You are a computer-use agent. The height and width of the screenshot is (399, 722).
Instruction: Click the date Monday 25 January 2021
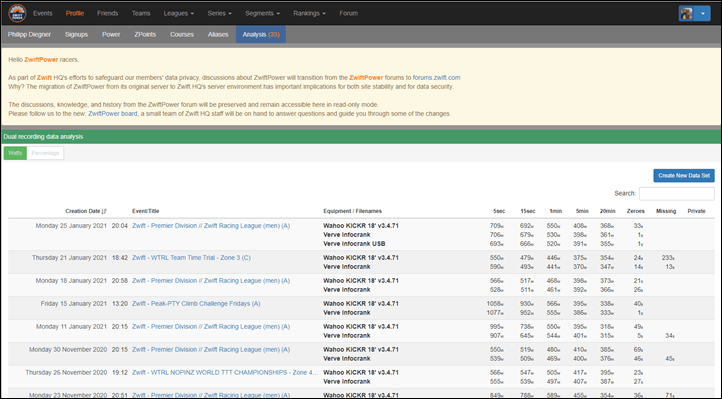click(71, 226)
